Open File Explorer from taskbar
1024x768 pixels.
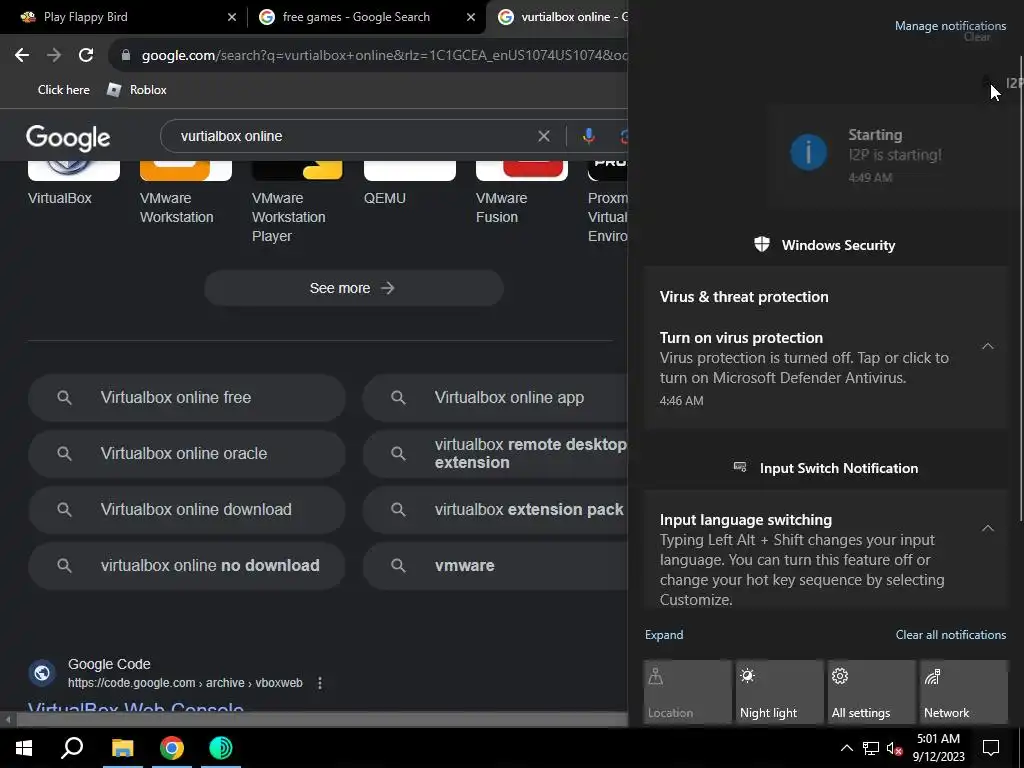tap(122, 748)
